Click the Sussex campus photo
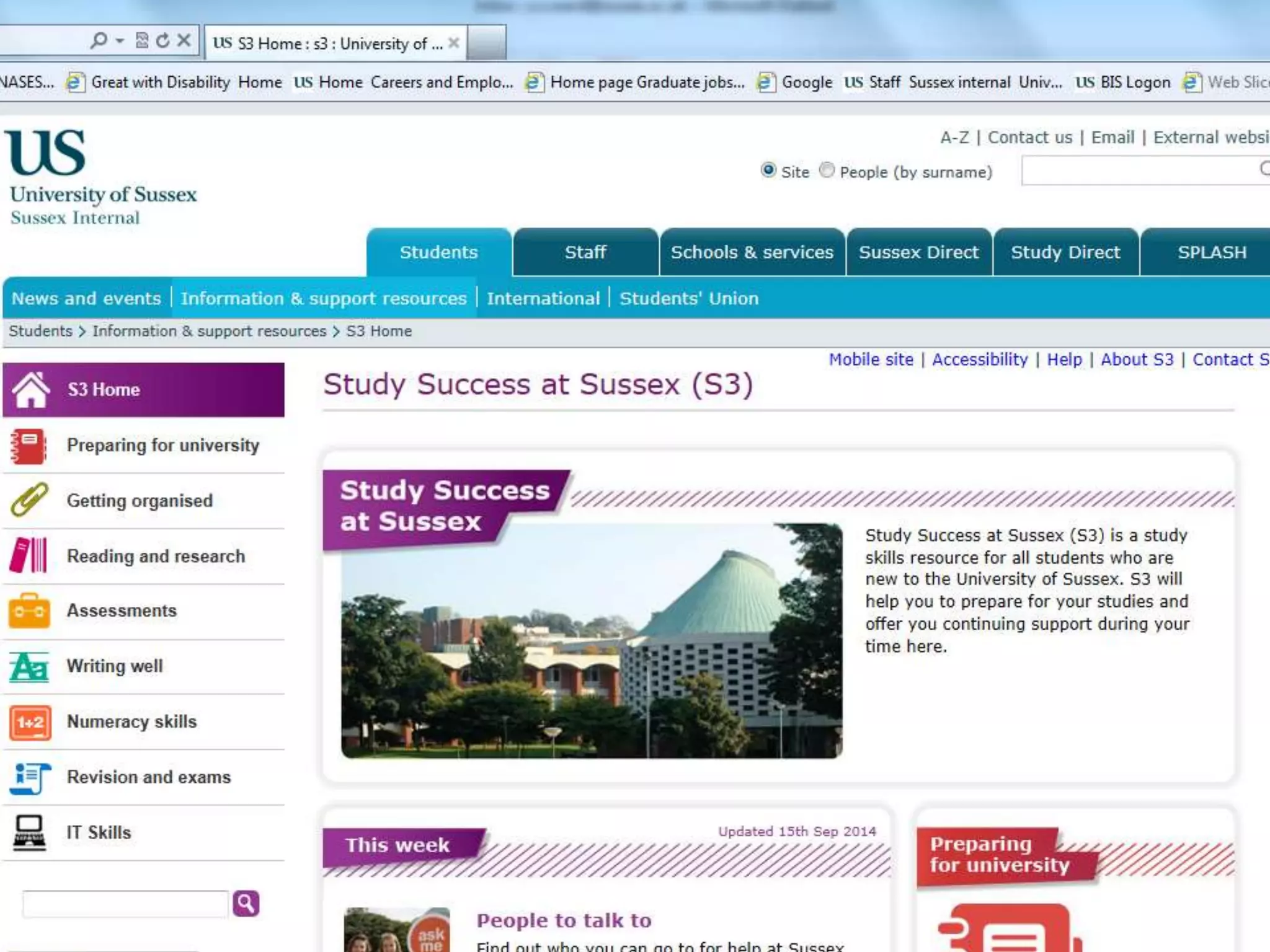Screen dimensions: 1270x952 pyautogui.click(x=592, y=641)
